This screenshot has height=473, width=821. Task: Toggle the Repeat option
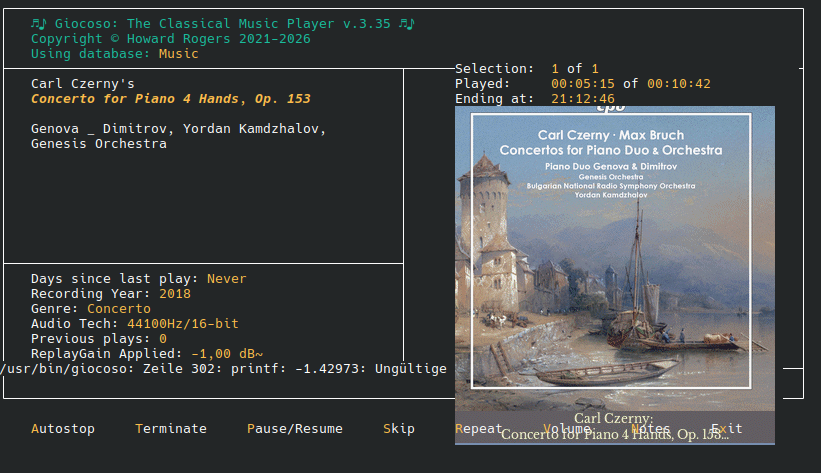tap(479, 429)
